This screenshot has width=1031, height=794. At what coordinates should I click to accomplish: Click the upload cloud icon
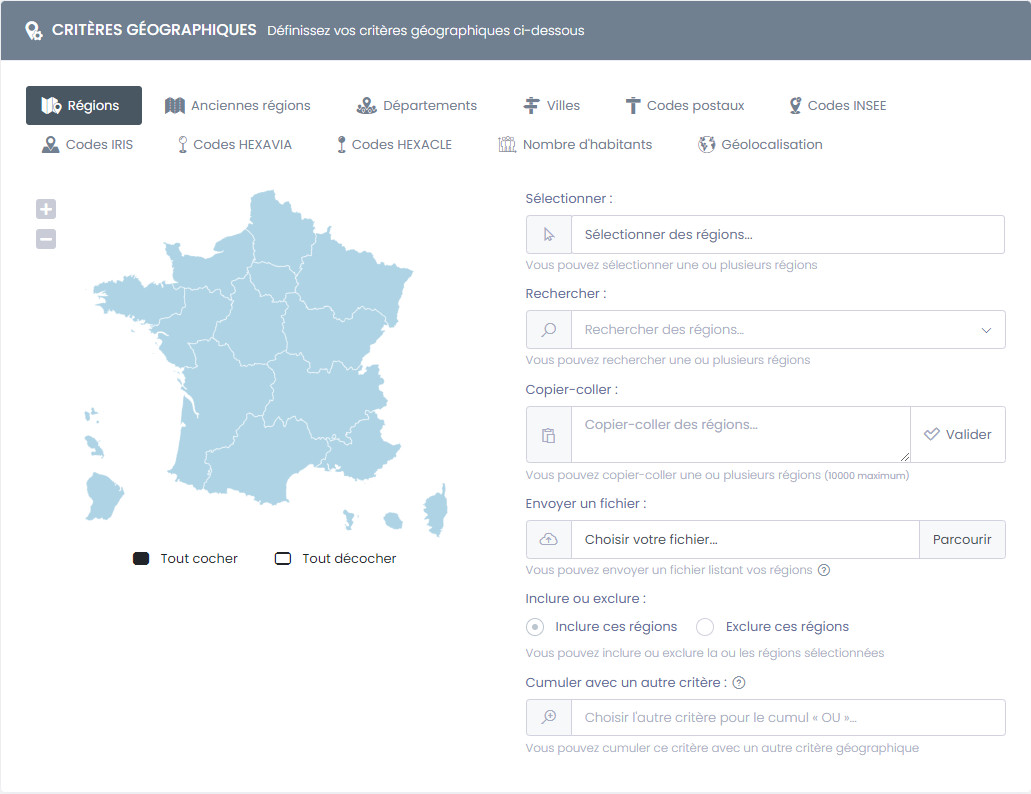(548, 539)
